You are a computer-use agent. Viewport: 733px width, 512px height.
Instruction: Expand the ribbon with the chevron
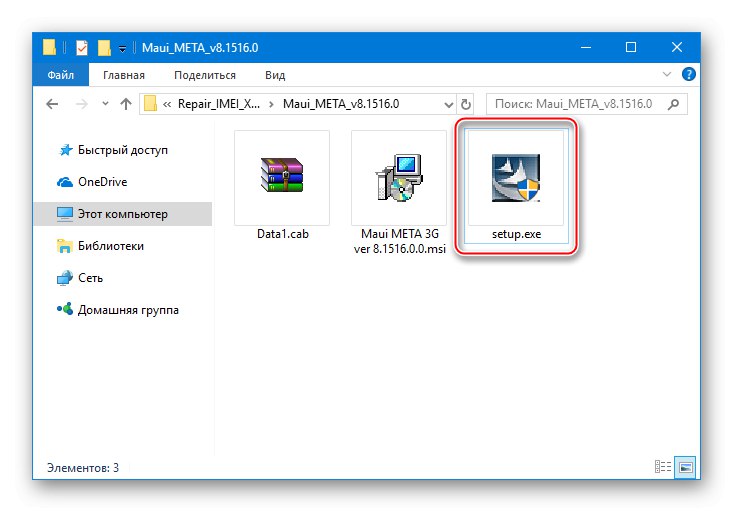667,74
